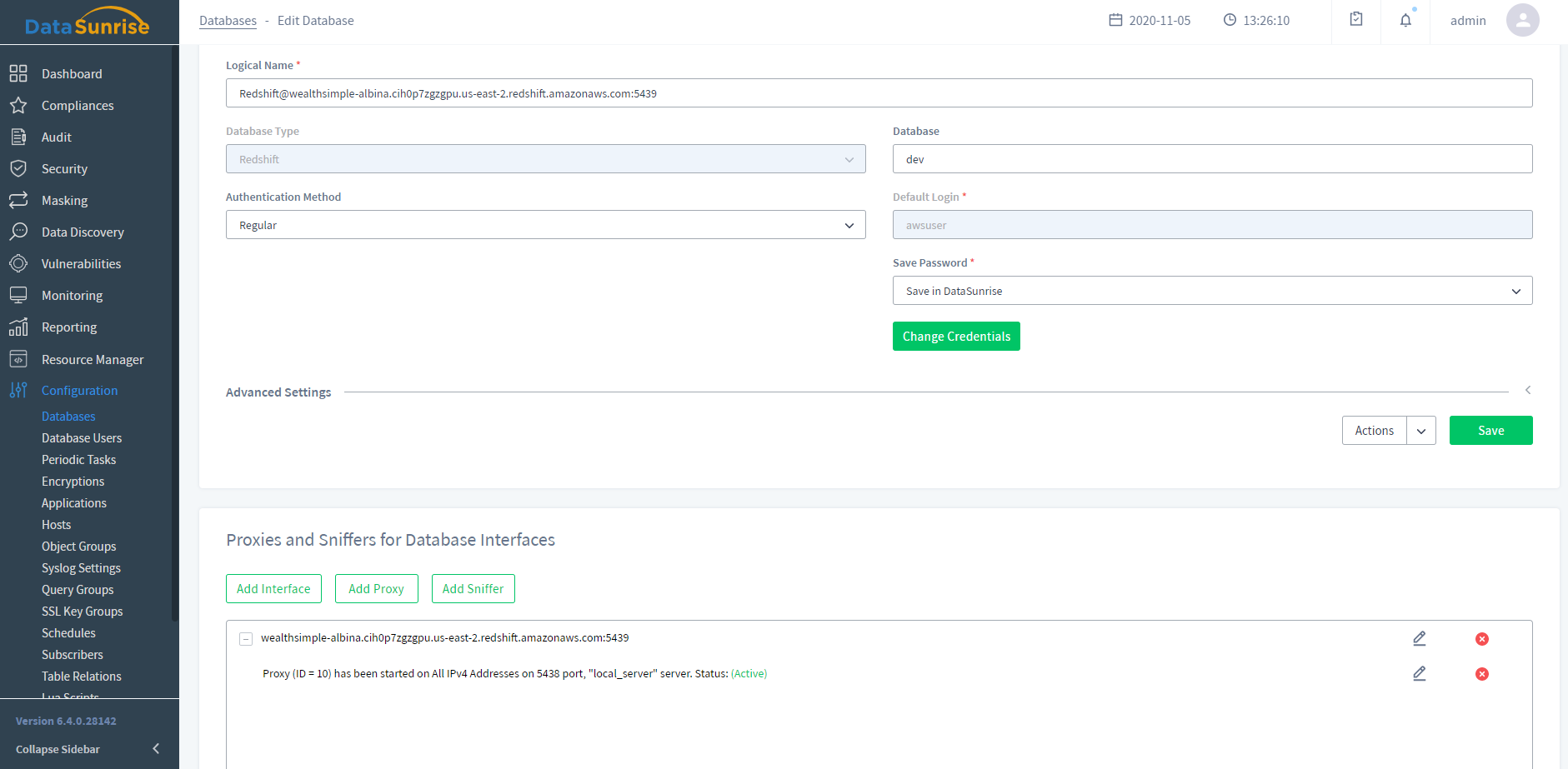This screenshot has height=769, width=1568.
Task: Click the notifications bell icon
Action: coord(1405,21)
